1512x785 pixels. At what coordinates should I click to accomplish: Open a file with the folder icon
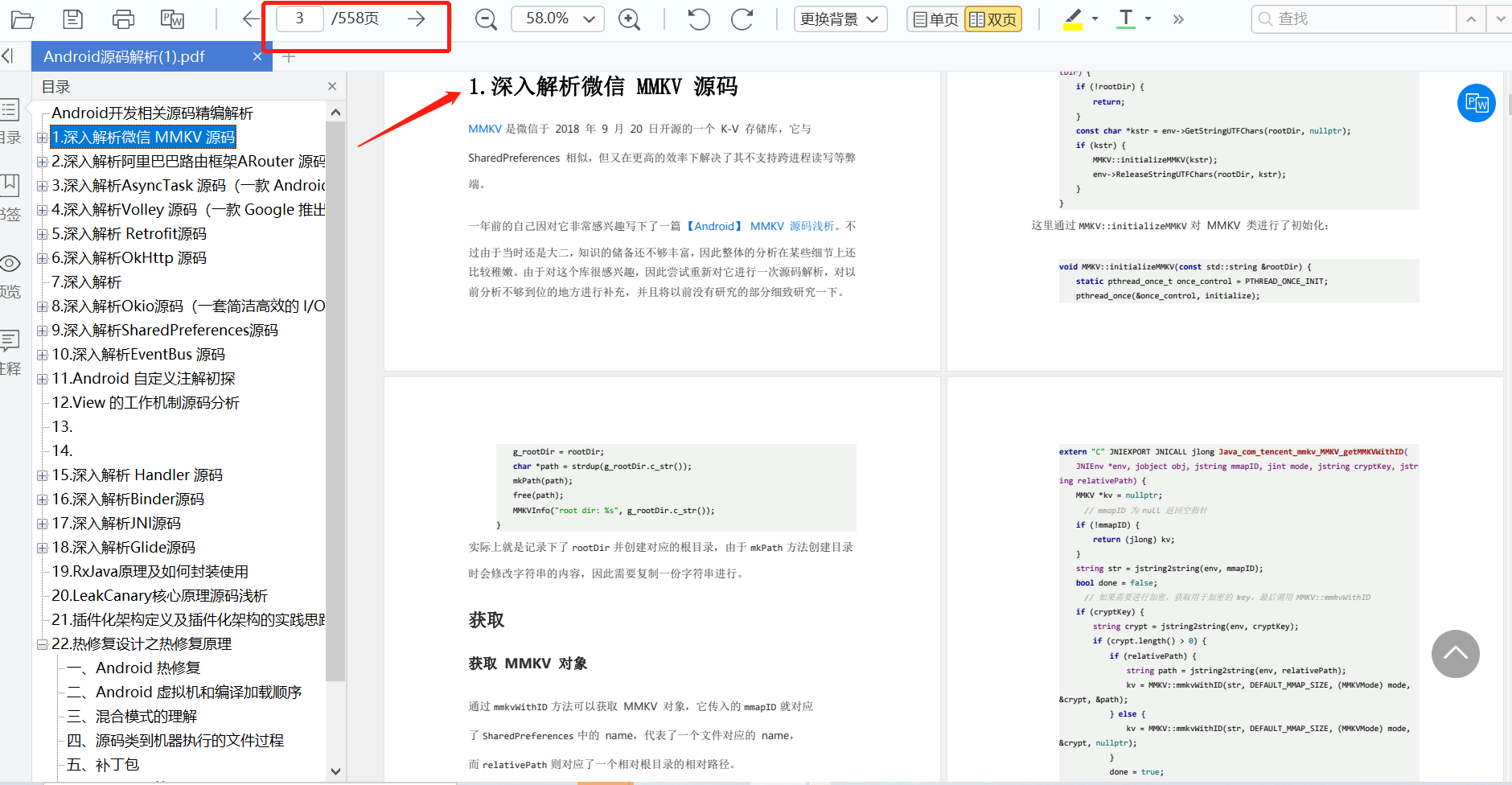pyautogui.click(x=22, y=18)
